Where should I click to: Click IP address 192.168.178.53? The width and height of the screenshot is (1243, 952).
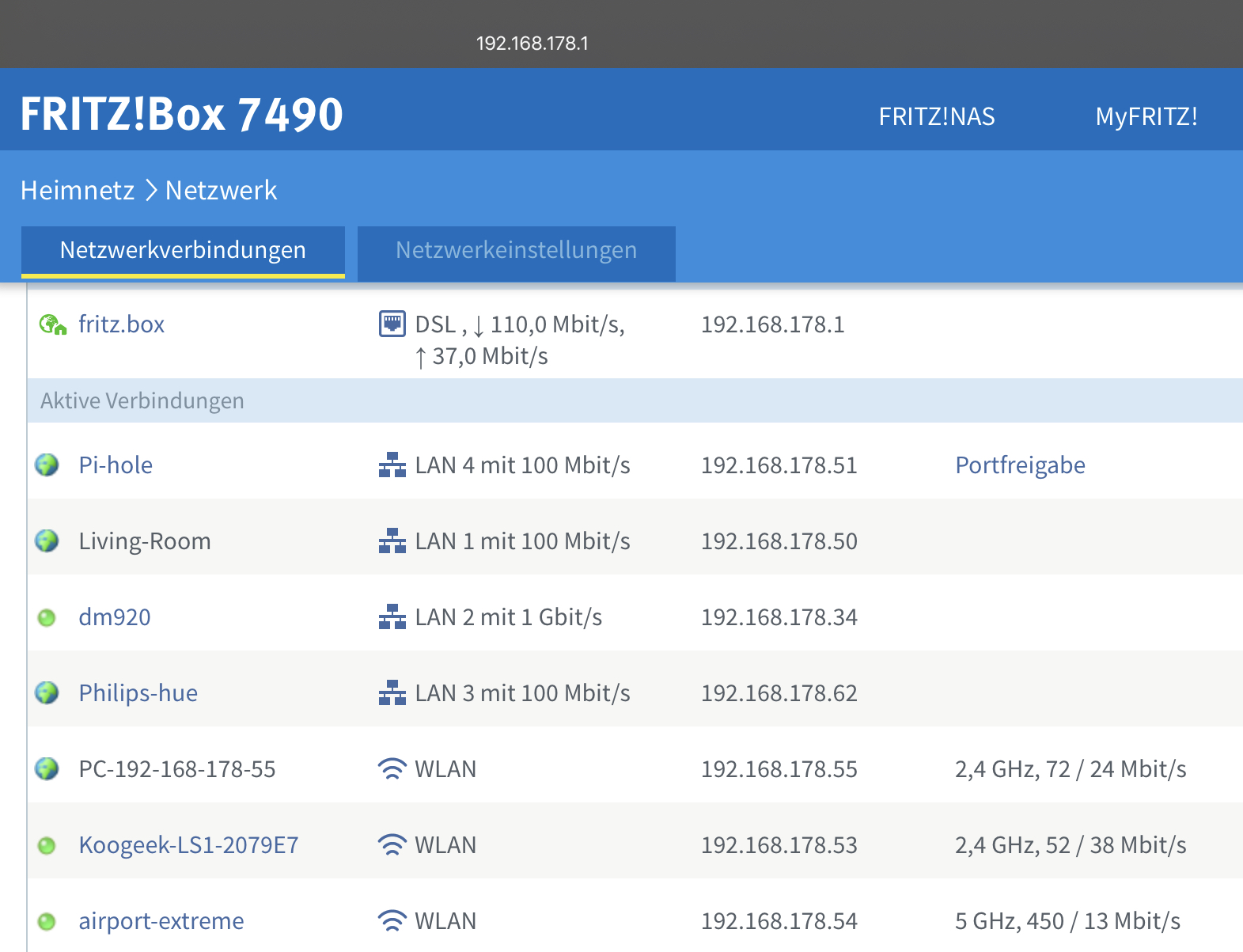point(779,845)
